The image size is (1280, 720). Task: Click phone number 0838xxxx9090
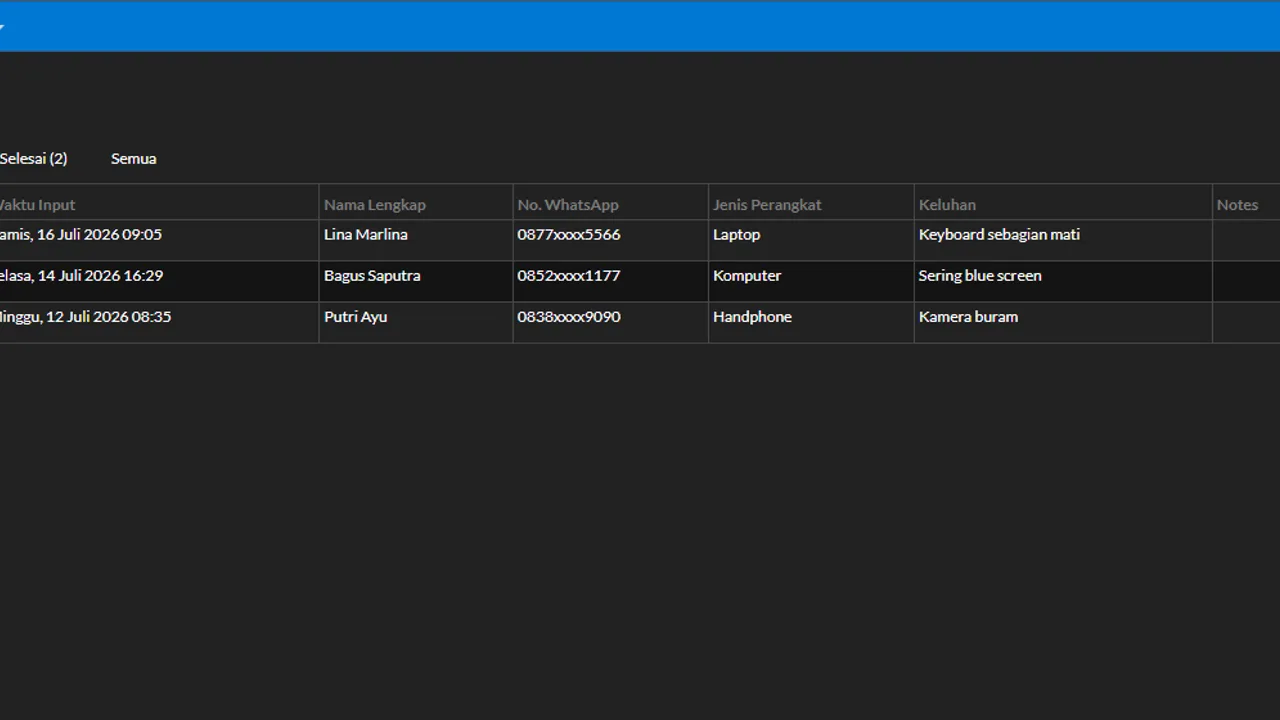569,316
